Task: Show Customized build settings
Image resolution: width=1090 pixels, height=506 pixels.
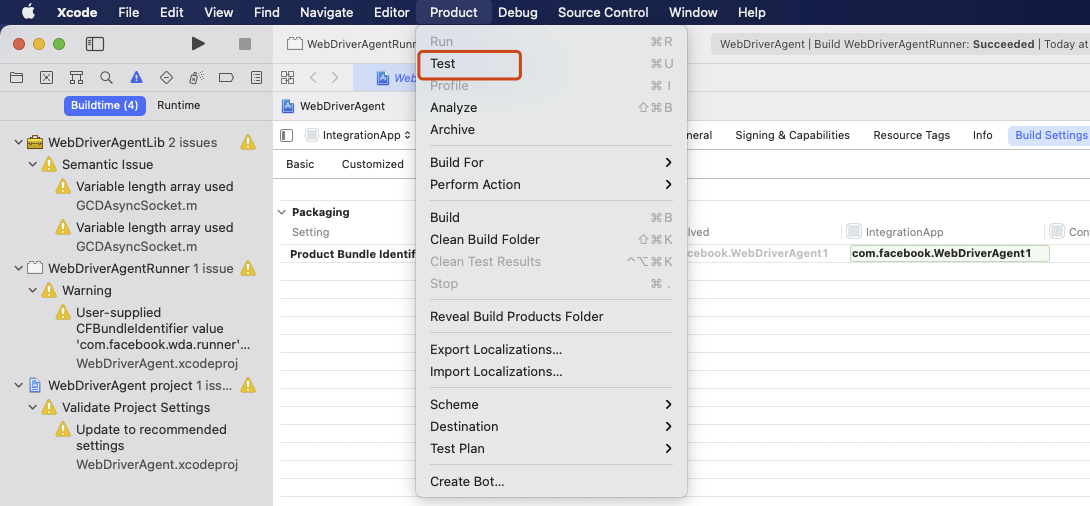Action: pyautogui.click(x=373, y=164)
